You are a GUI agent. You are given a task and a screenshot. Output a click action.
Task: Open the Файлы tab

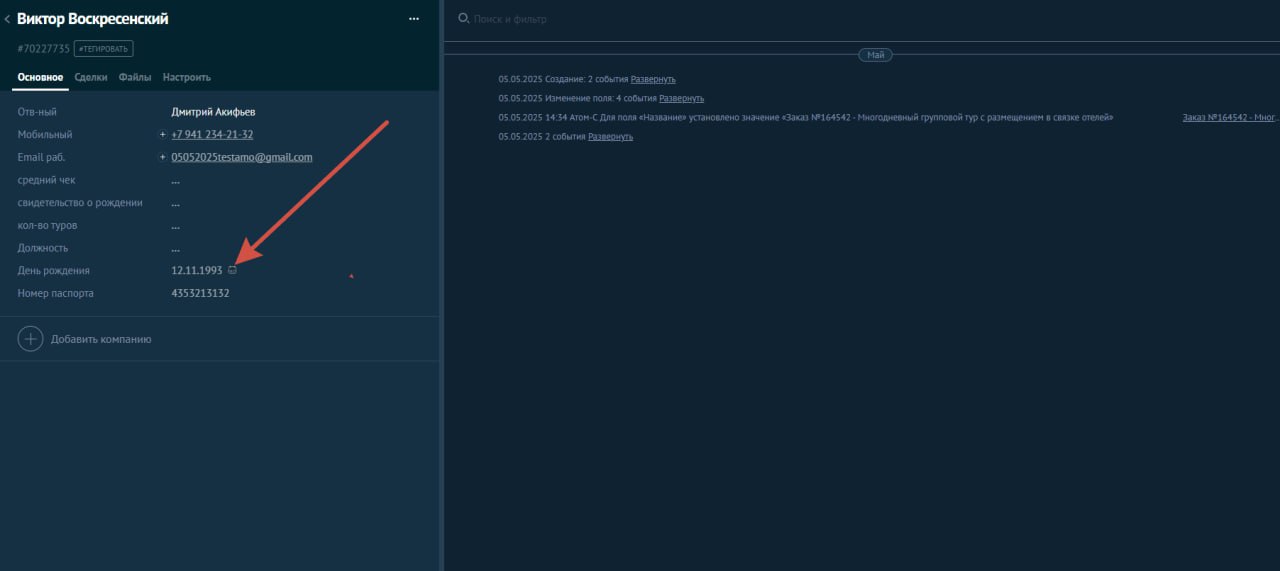click(x=135, y=77)
